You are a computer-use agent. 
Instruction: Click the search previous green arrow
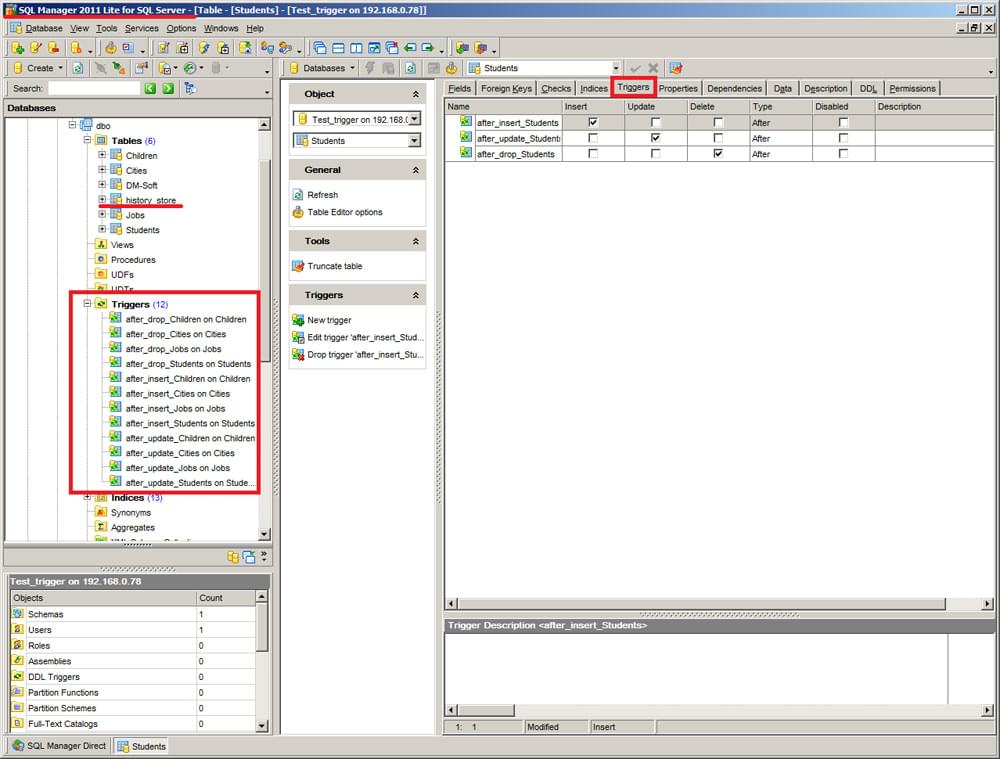150,88
